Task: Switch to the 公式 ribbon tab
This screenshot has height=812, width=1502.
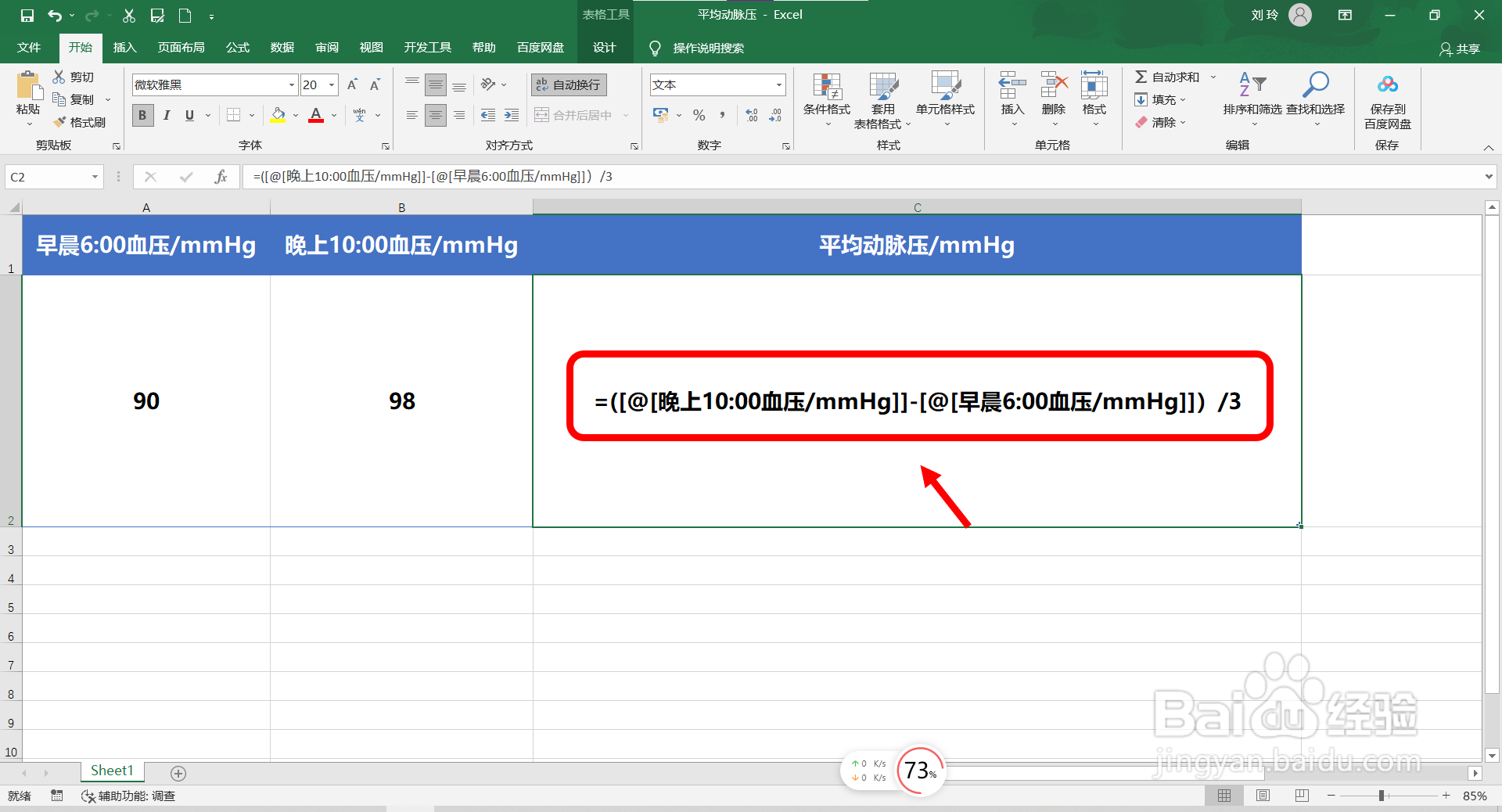Action: [237, 47]
